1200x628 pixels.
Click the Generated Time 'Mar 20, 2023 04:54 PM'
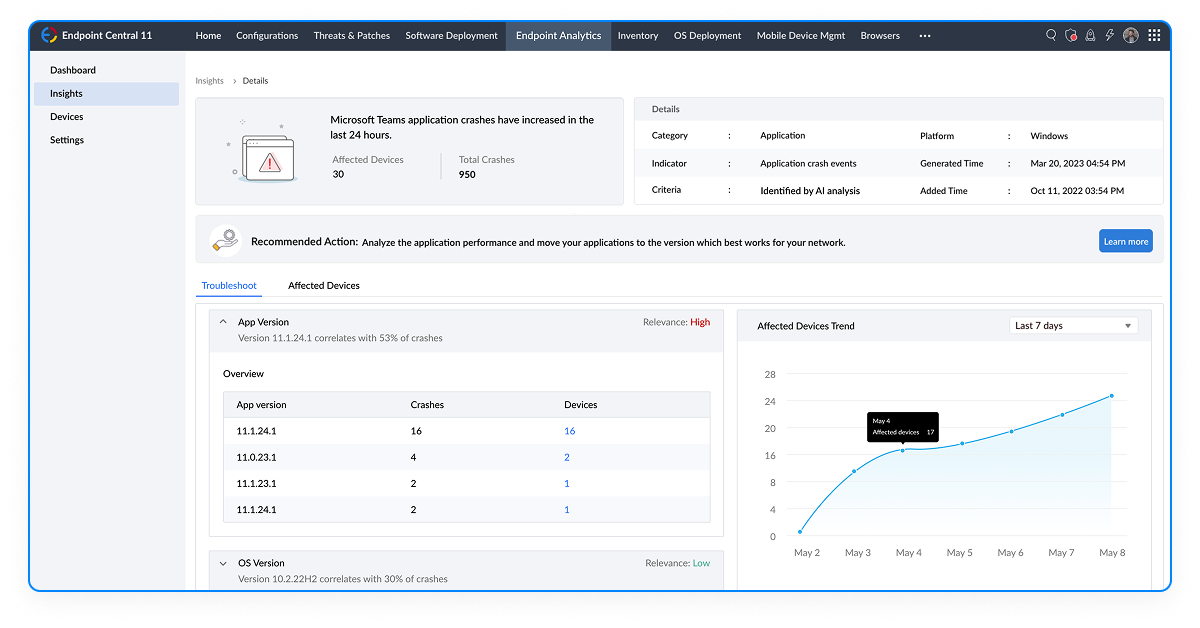[1078, 163]
